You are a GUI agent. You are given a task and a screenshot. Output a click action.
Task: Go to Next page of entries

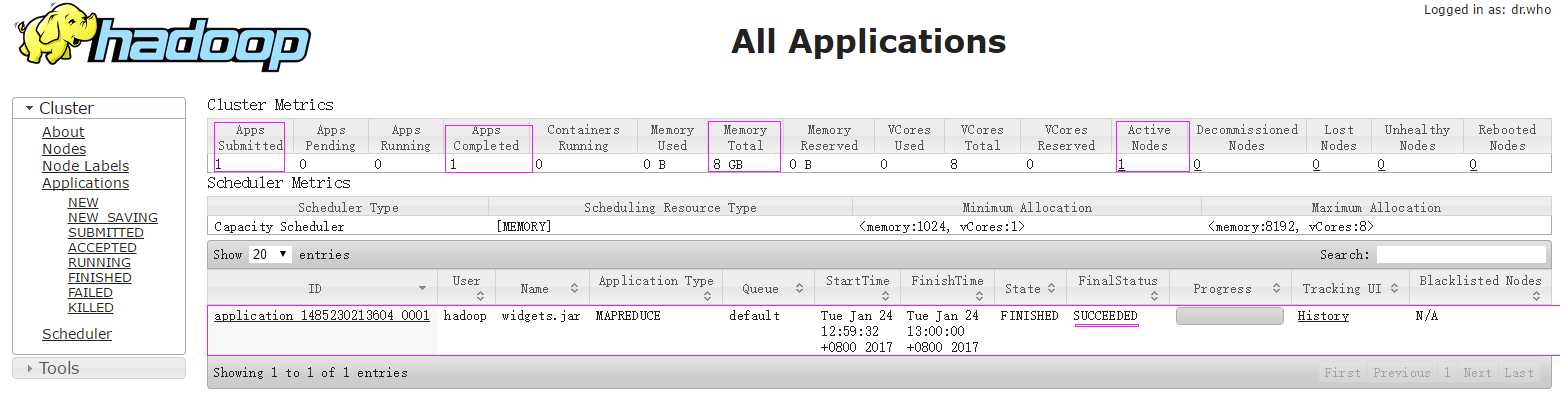1477,373
